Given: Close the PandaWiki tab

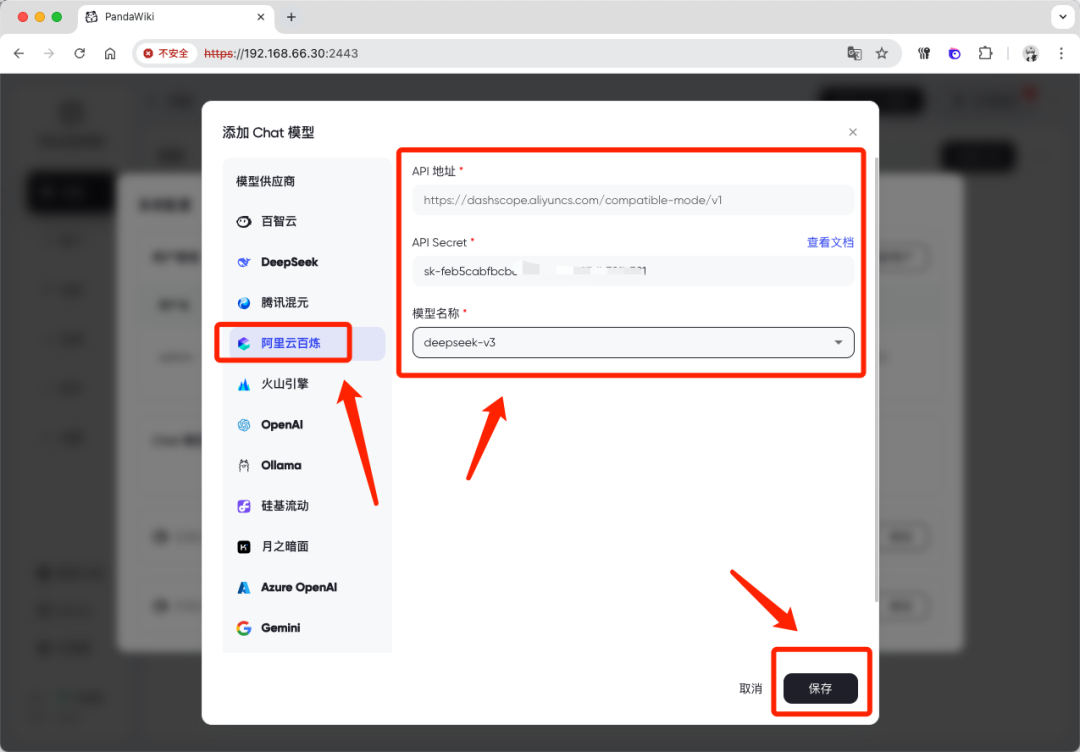Looking at the screenshot, I should click(260, 17).
